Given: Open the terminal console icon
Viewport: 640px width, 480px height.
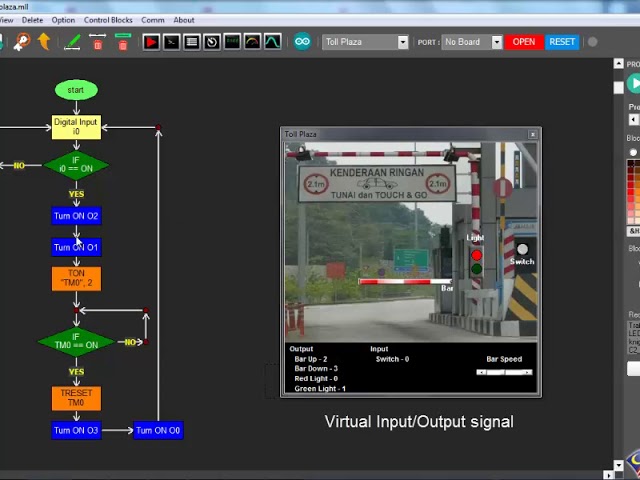Looking at the screenshot, I should click(x=171, y=42).
